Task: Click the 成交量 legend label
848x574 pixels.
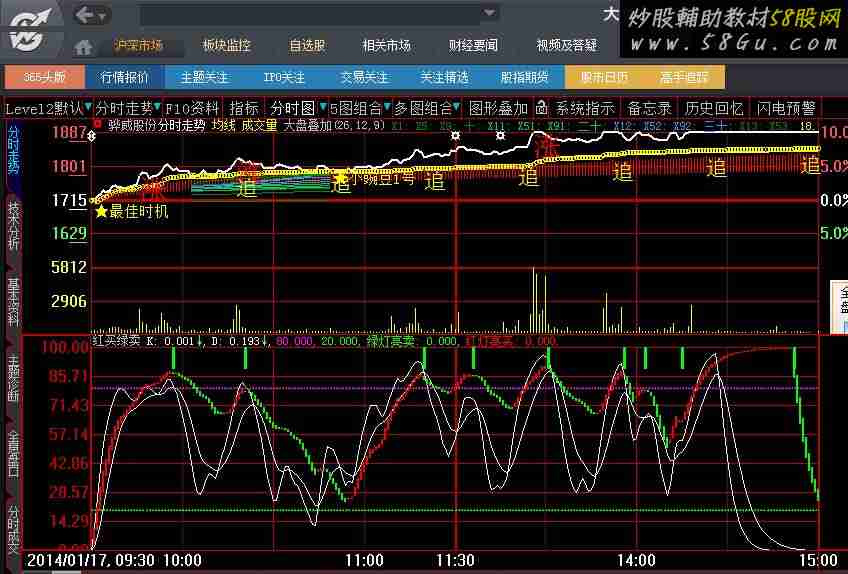Action: [259, 126]
